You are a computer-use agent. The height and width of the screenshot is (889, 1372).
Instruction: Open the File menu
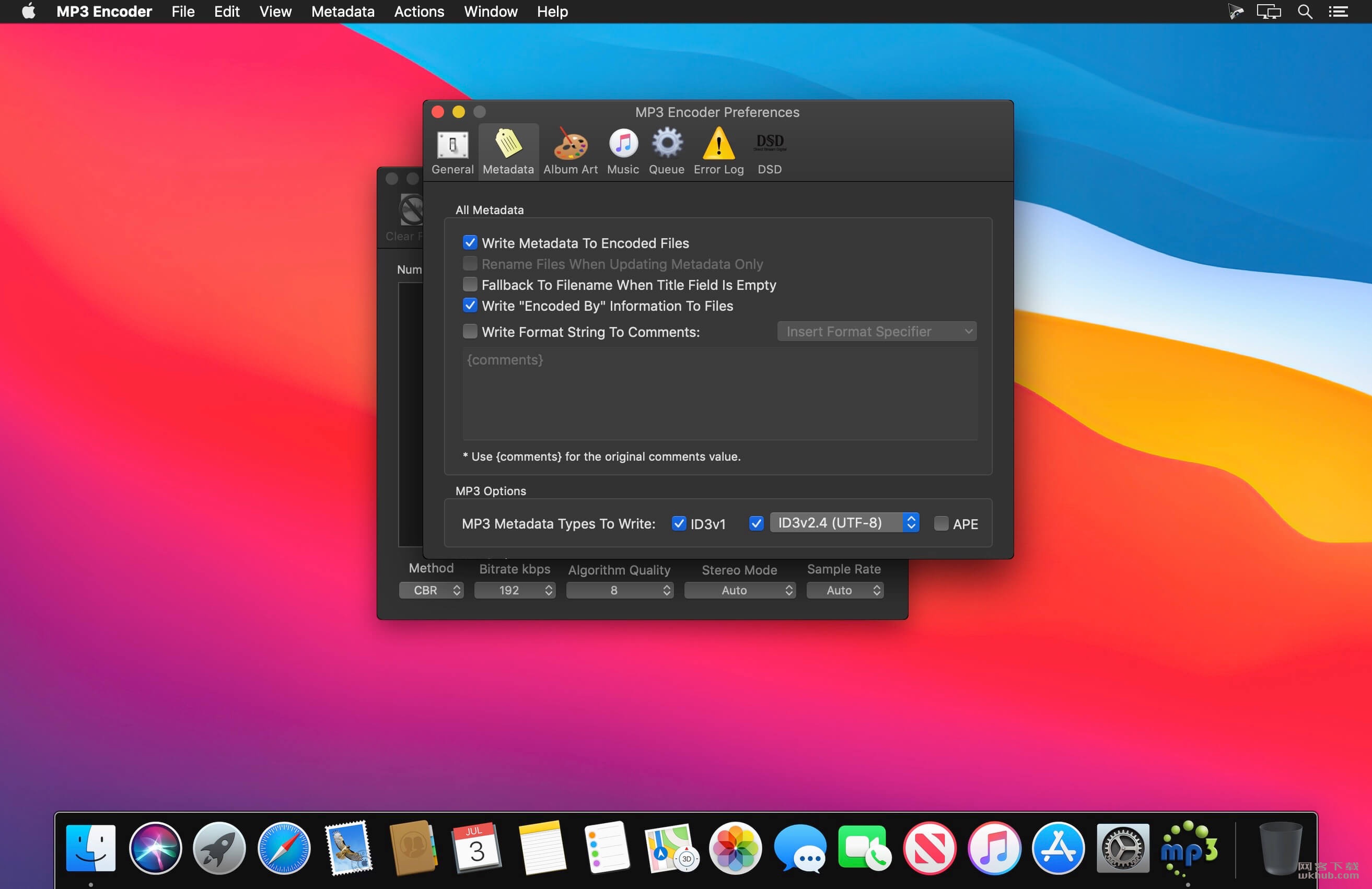pyautogui.click(x=183, y=11)
